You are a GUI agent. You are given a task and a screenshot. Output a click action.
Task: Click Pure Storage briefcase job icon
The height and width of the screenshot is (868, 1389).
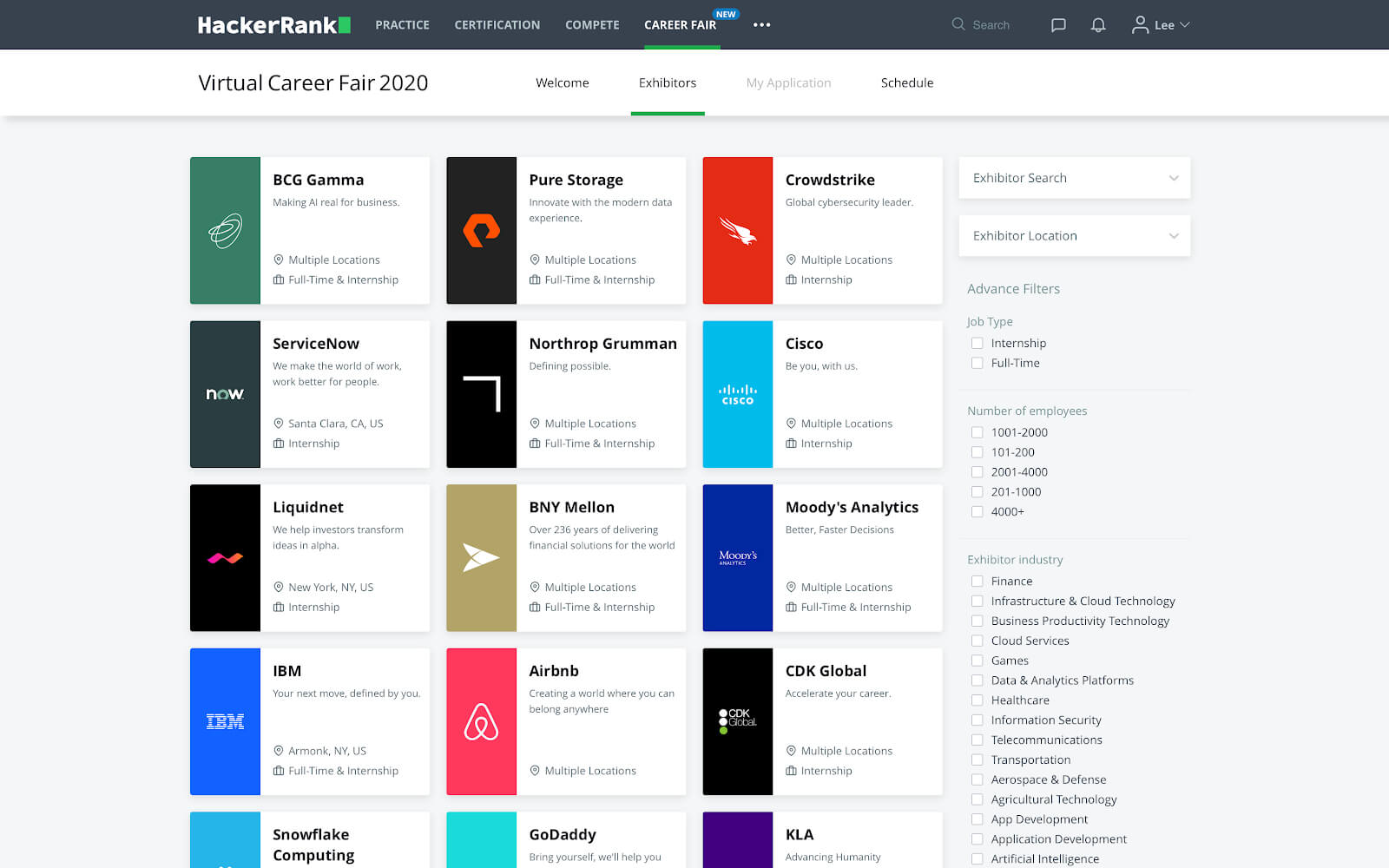(x=535, y=279)
